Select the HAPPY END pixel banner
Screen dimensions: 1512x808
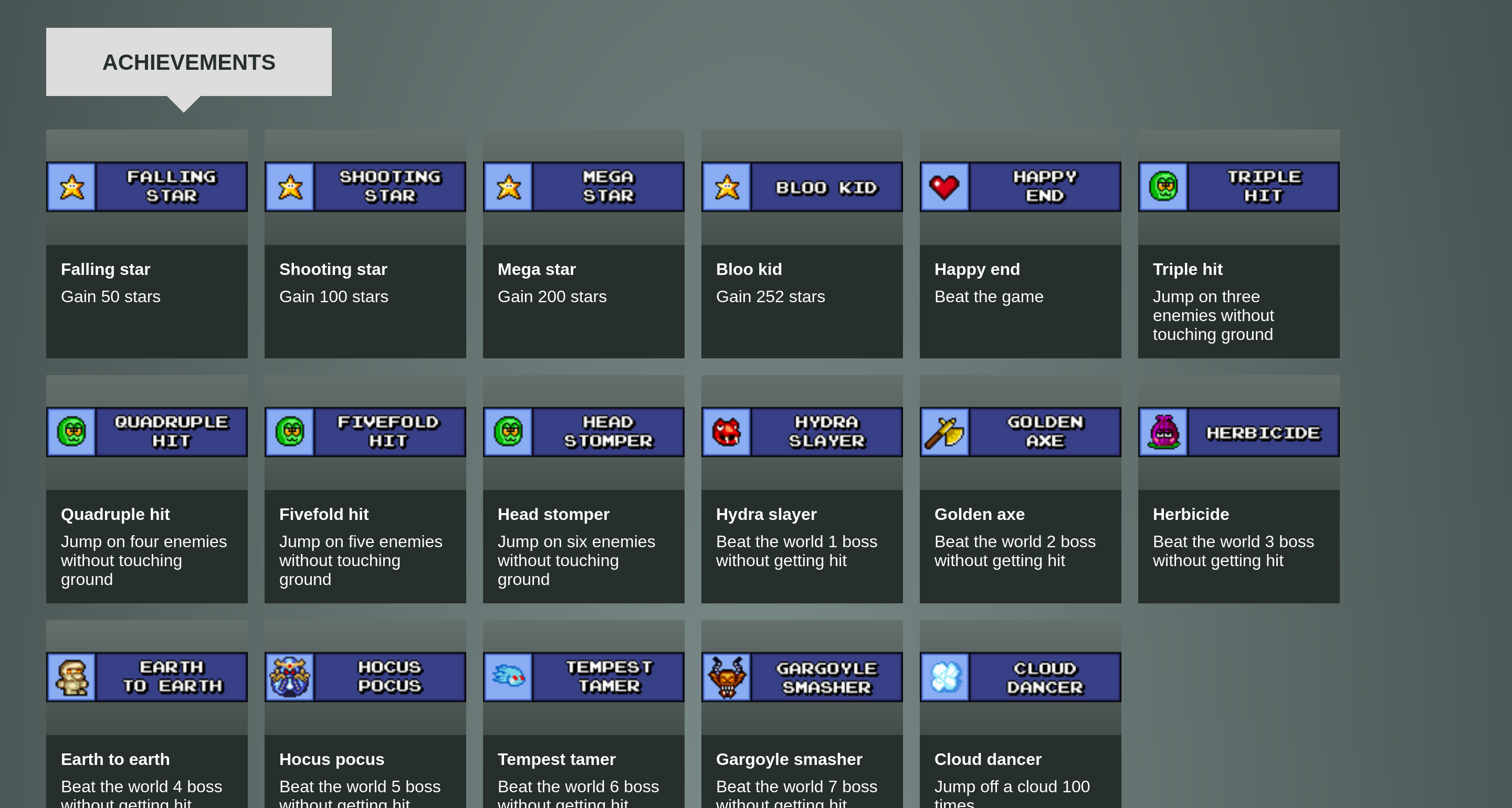pos(1020,187)
